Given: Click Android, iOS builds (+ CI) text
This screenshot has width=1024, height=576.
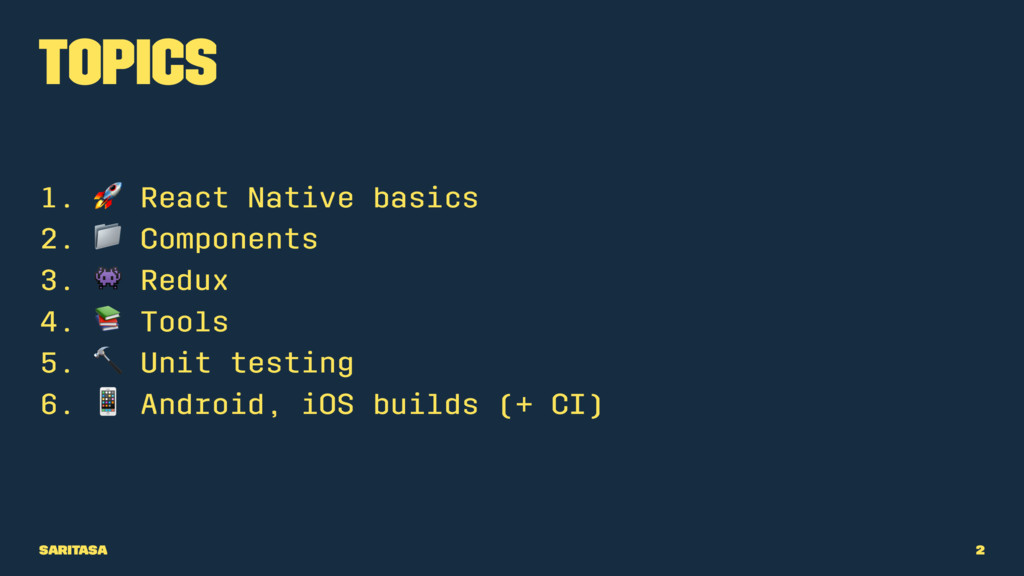Looking at the screenshot, I should 372,405.
